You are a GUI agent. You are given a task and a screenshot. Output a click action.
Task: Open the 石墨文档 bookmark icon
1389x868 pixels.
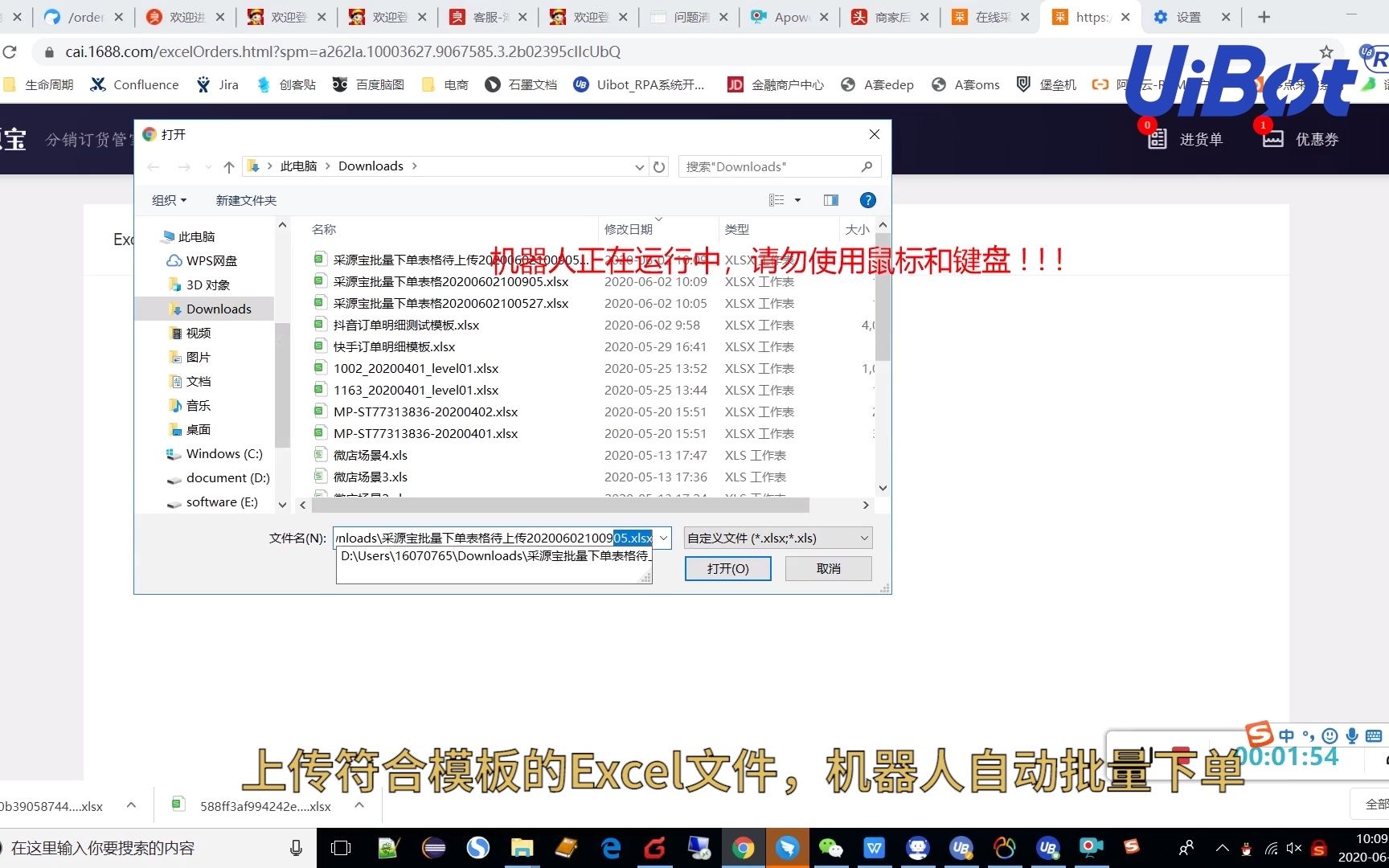(x=493, y=84)
